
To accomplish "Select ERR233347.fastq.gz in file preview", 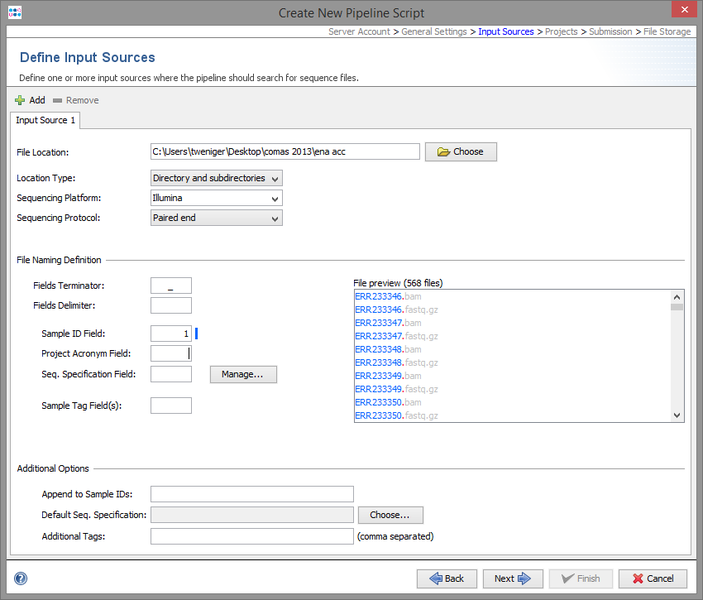I will [396, 336].
